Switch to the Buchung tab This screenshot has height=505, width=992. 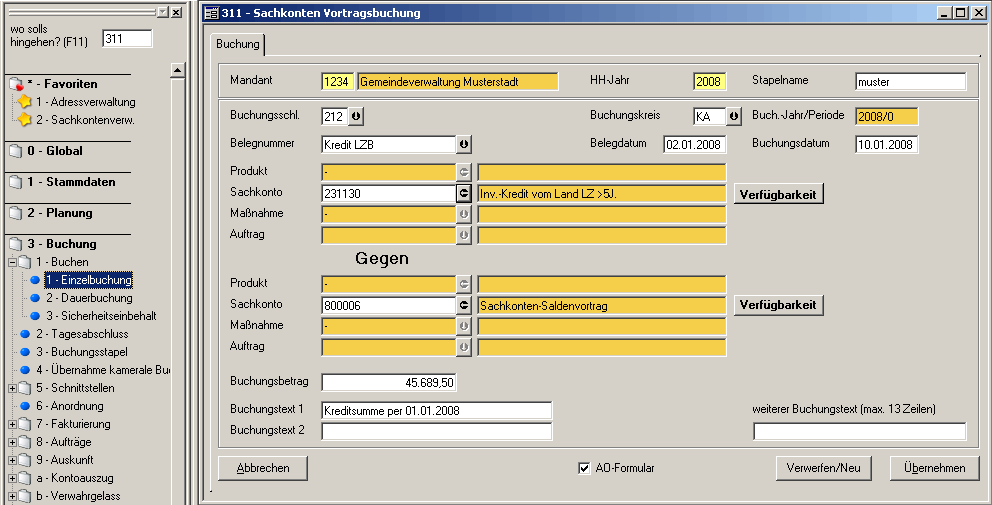pos(238,44)
